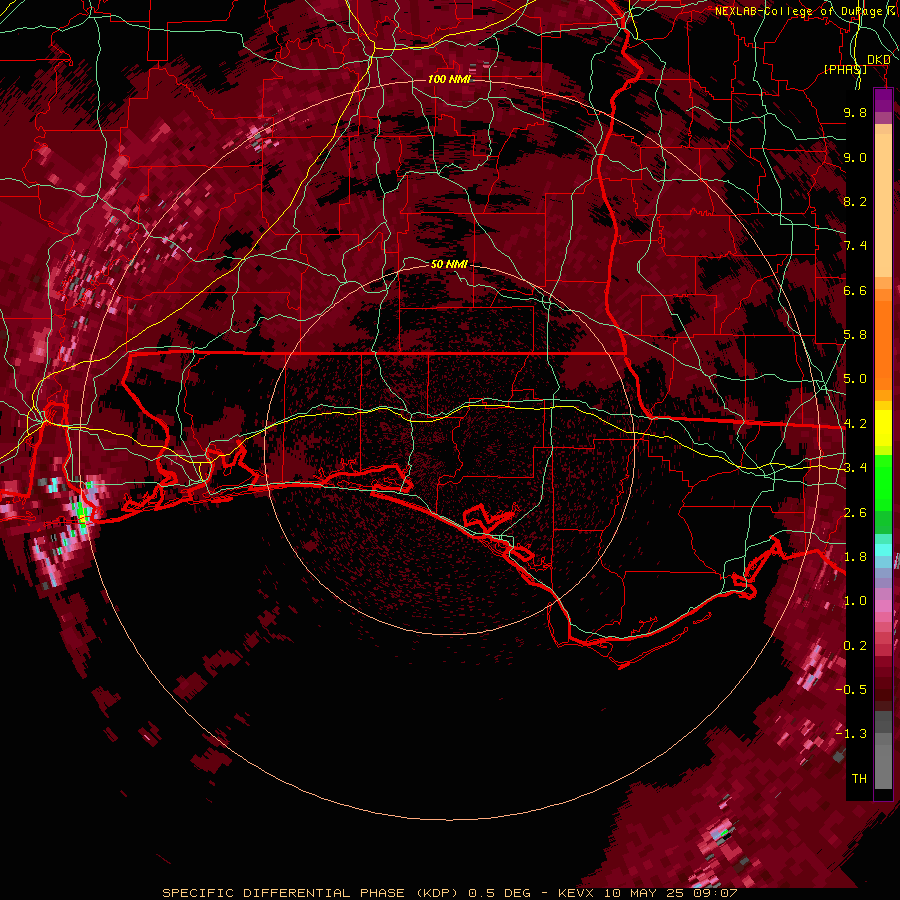This screenshot has height=900, width=900.
Task: Click the -0.5 value on the scale
Action: tap(851, 690)
